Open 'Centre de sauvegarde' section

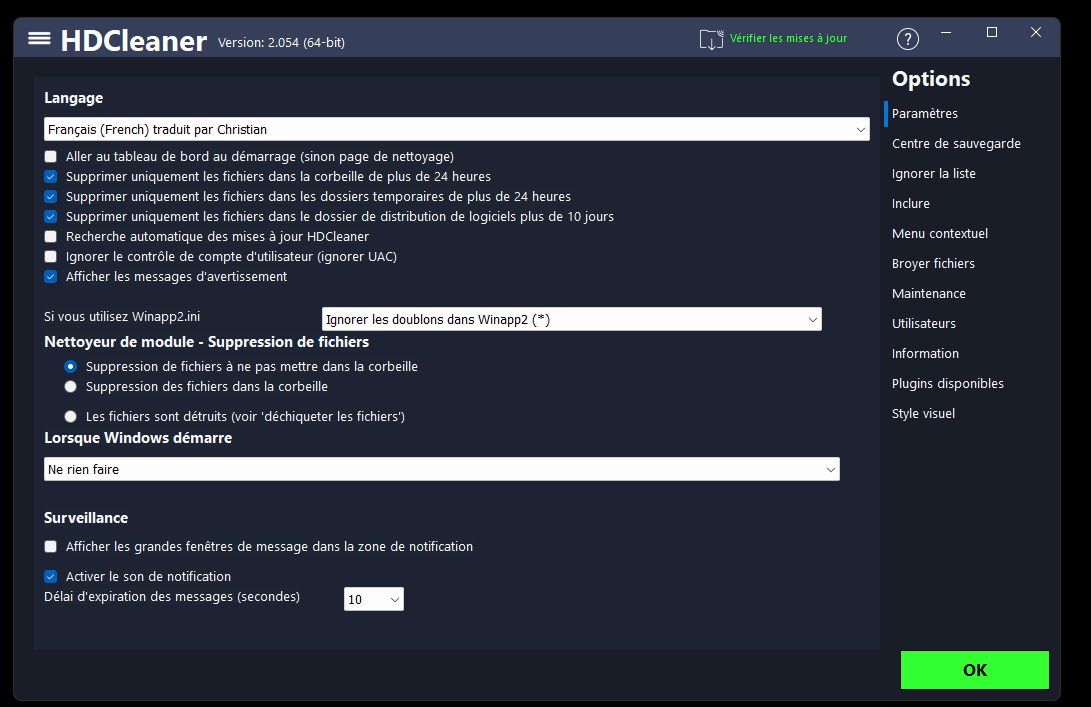(956, 143)
